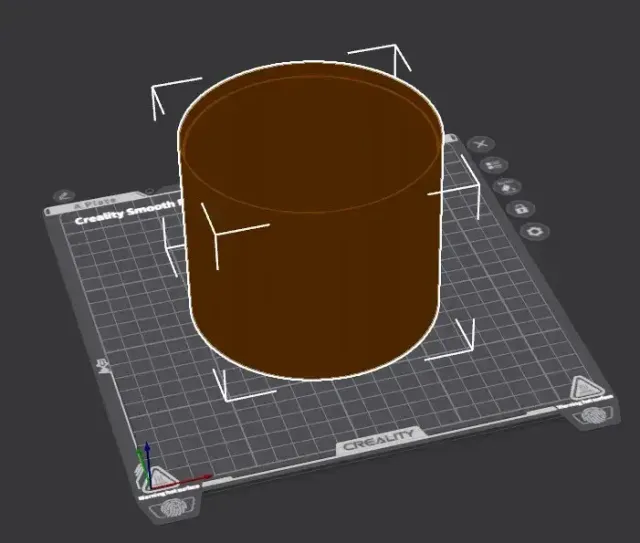Select the brown cylinder model

tap(311, 220)
